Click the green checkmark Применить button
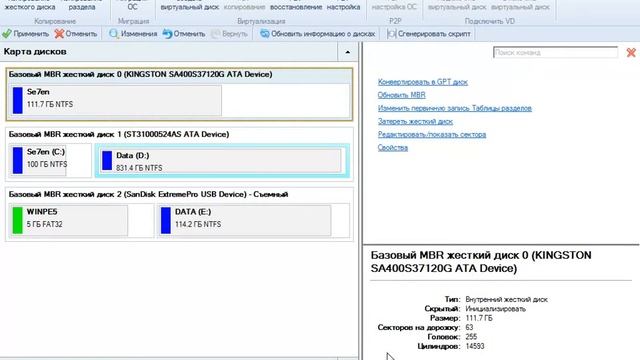Image resolution: width=640 pixels, height=360 pixels. [x=25, y=34]
